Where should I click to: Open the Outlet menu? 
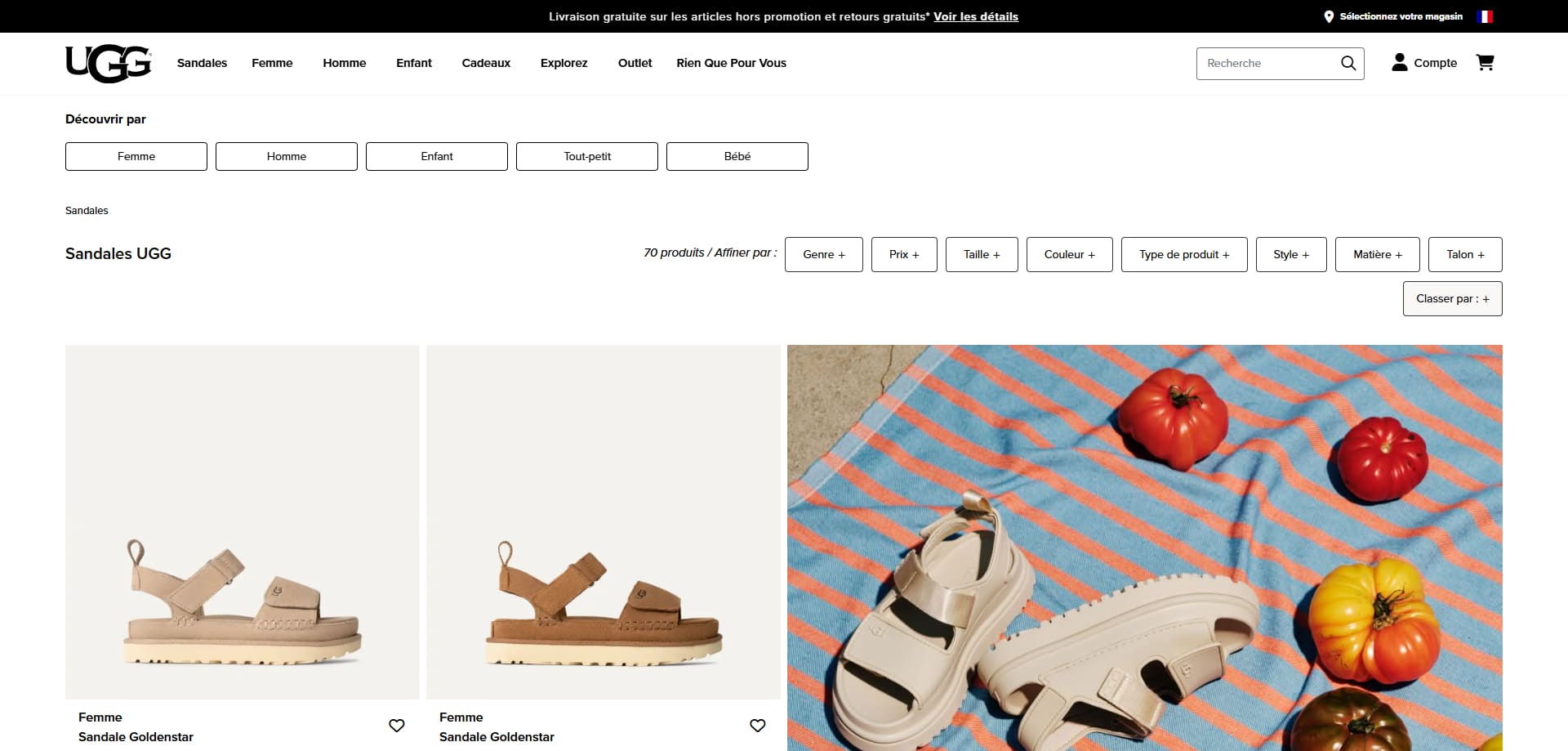pyautogui.click(x=635, y=63)
